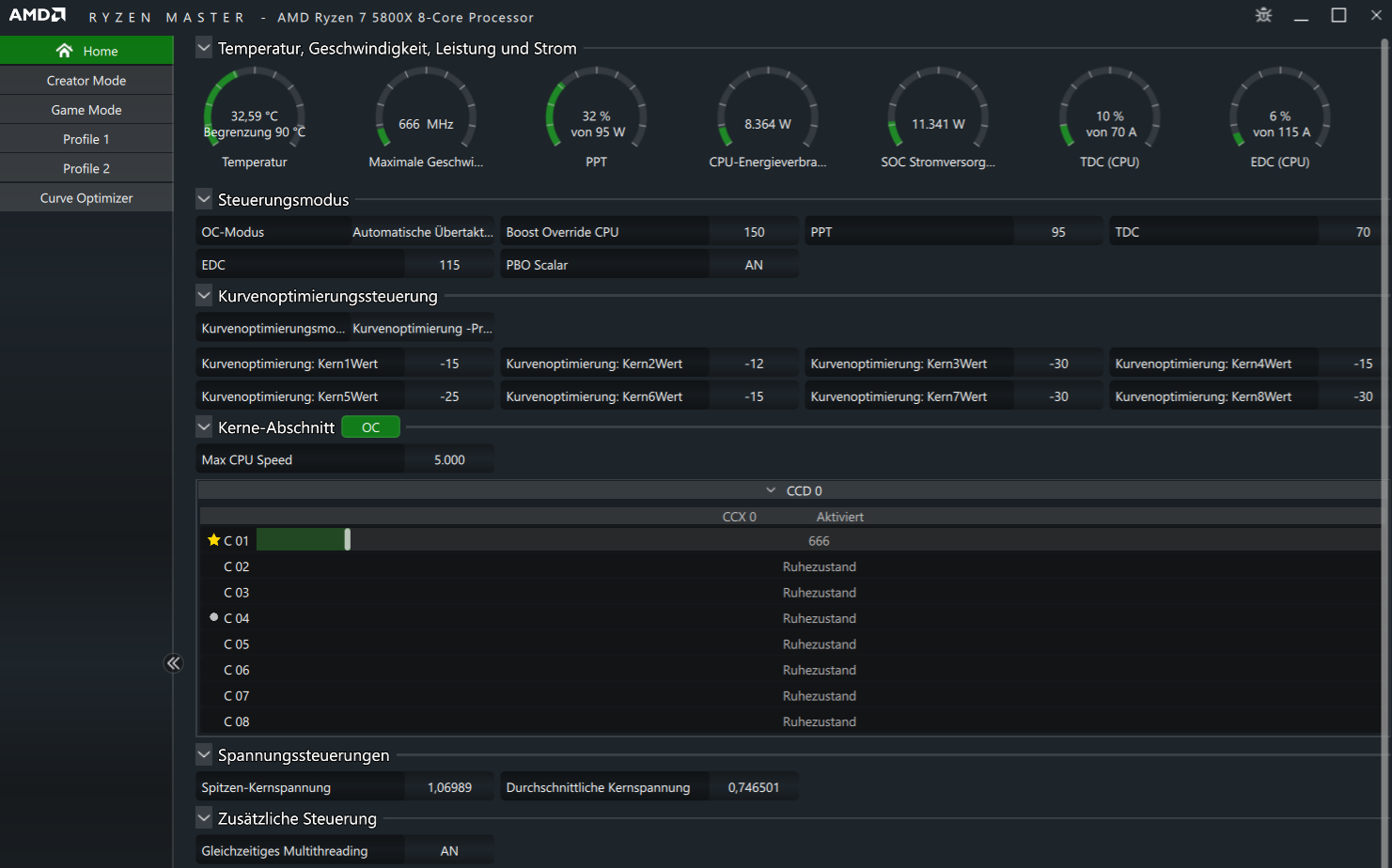
Task: Click the Kurvenoptimierungsmodus value field
Action: [x=422, y=328]
